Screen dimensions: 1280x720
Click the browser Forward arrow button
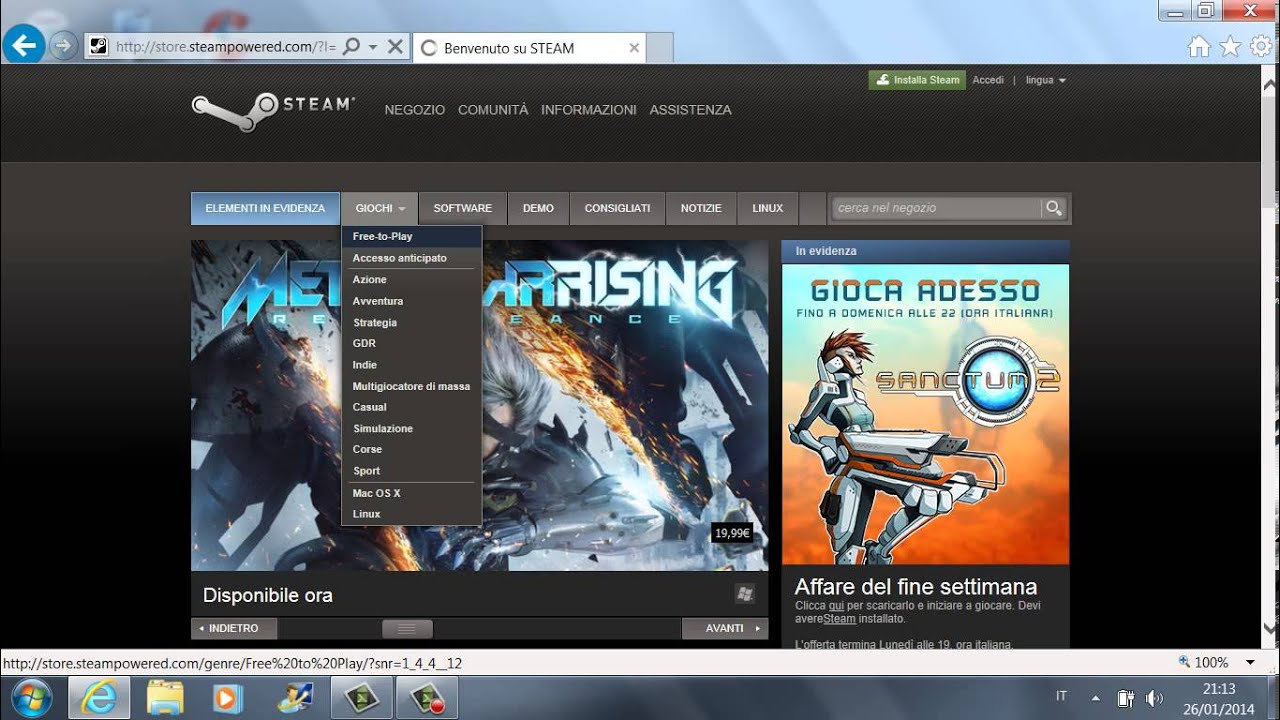coord(64,46)
